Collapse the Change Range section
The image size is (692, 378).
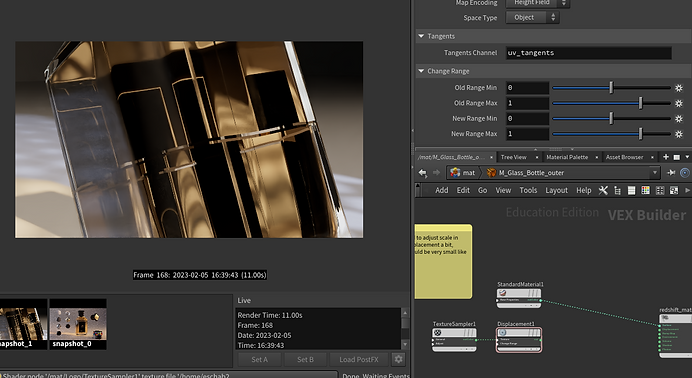[x=421, y=71]
